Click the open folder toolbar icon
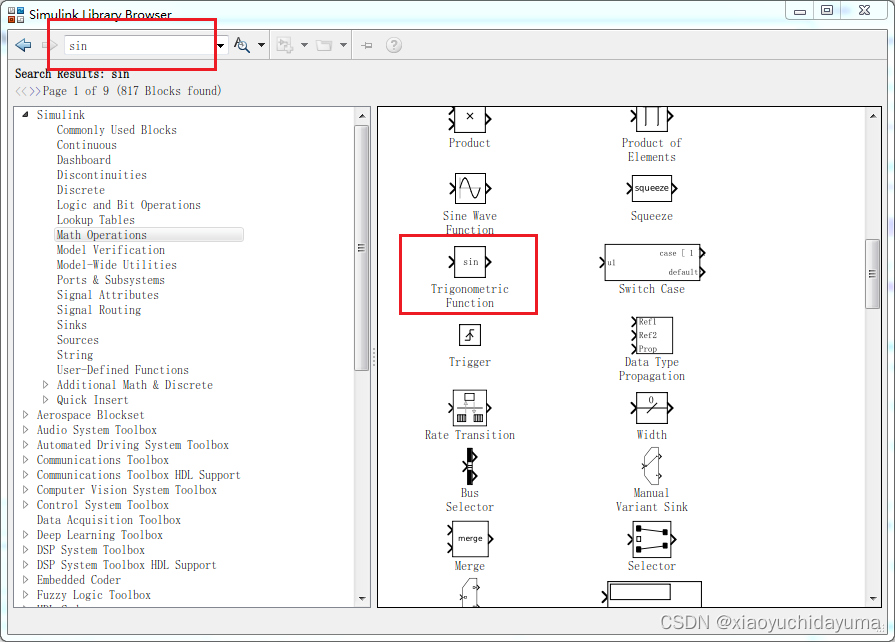Screen dimensions: 895x642 (x=324, y=45)
